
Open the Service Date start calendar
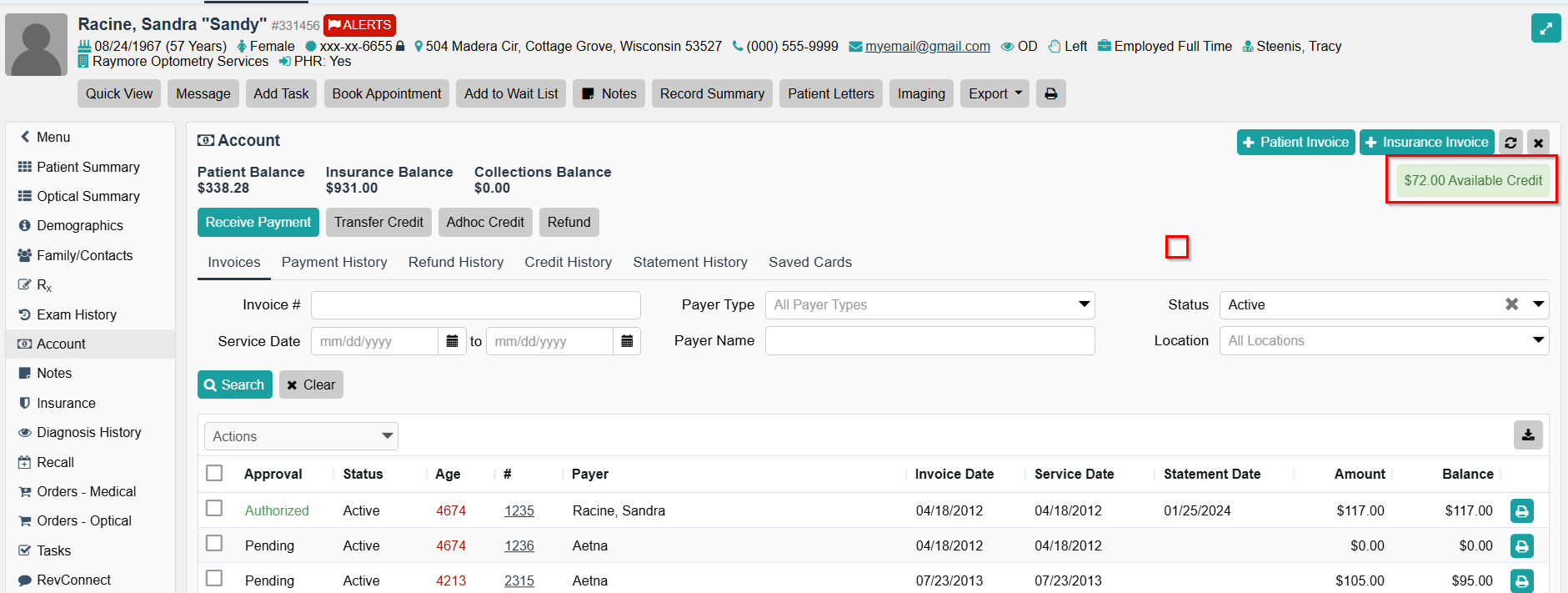point(452,341)
